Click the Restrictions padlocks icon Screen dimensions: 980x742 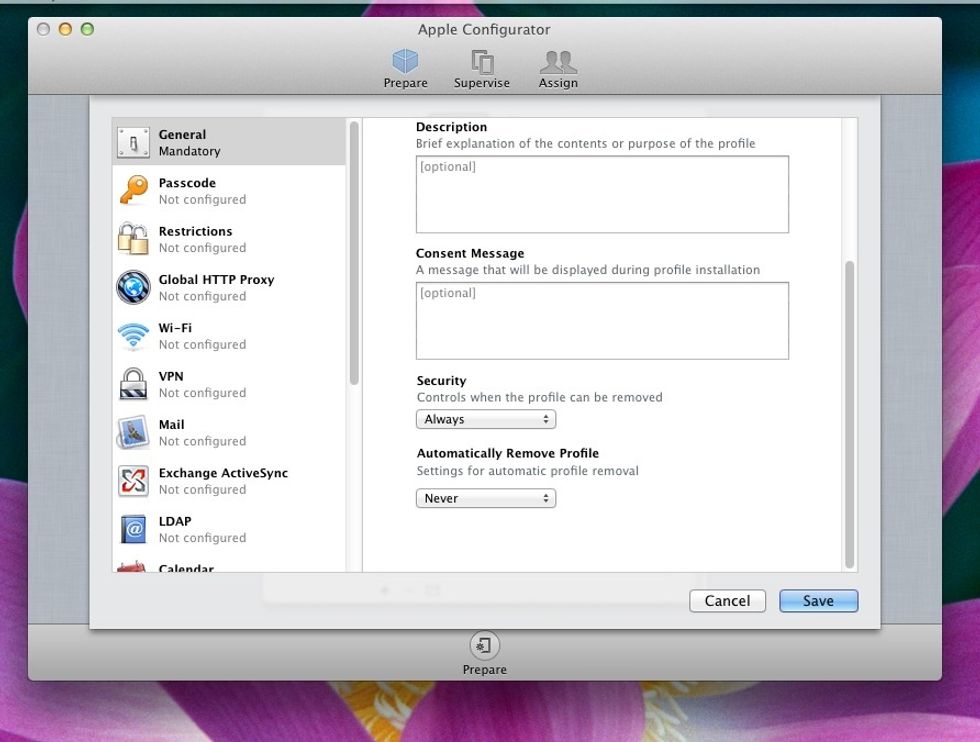pos(133,239)
